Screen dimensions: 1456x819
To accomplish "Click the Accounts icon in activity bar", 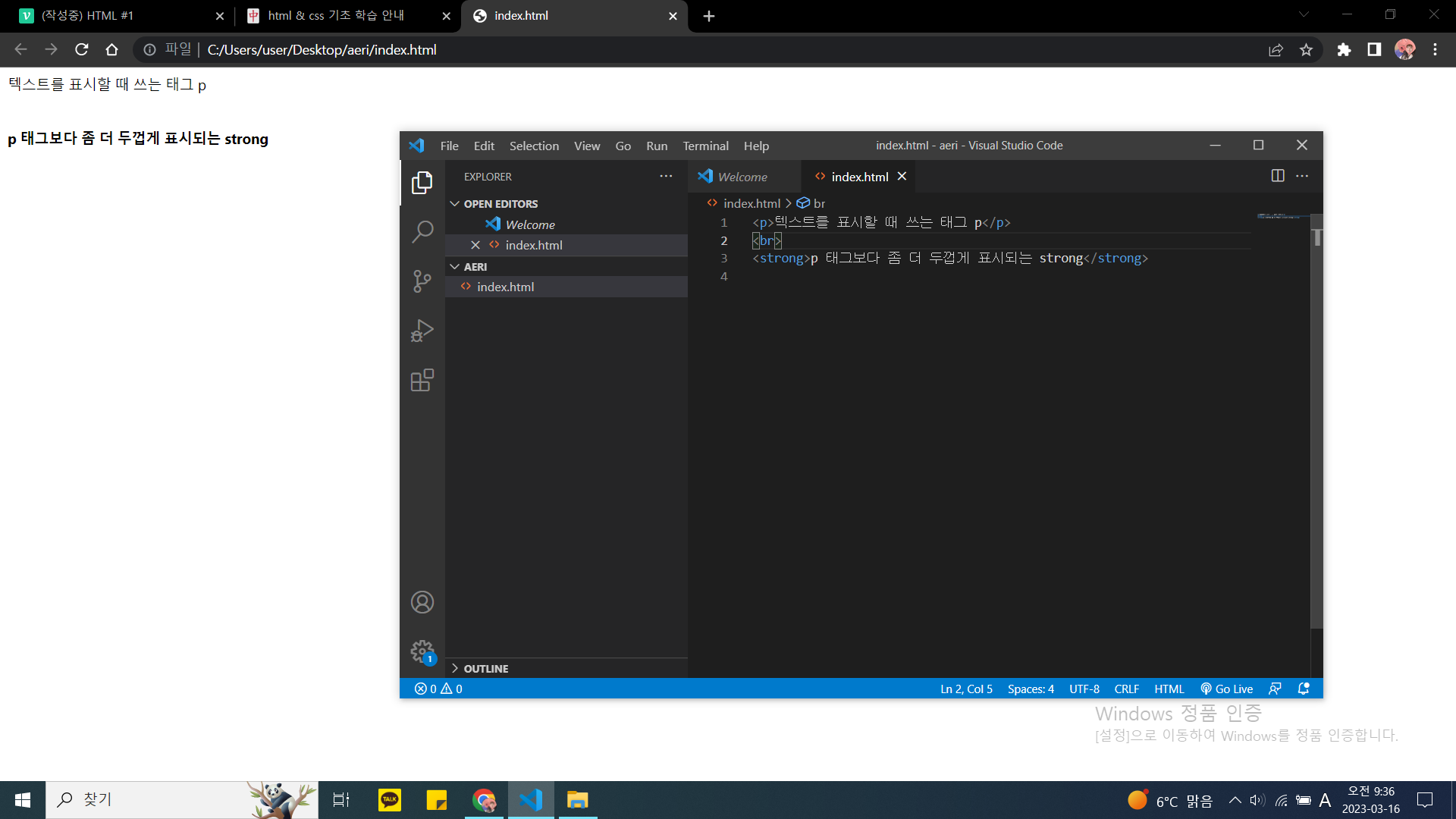I will point(422,602).
